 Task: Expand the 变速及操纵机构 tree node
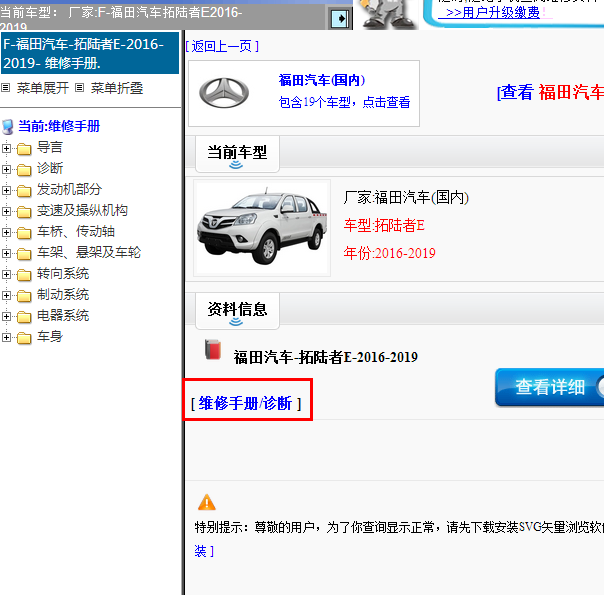6,211
